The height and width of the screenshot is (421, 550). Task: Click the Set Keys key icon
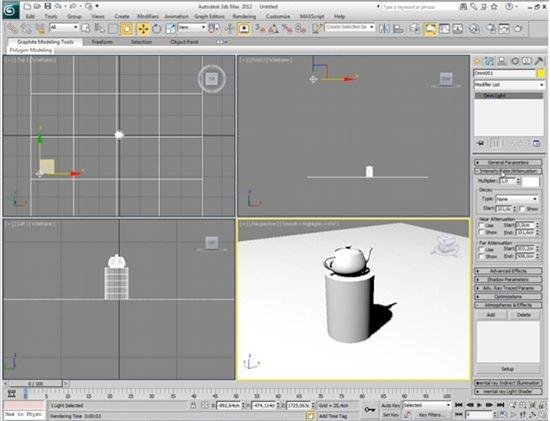369,409
